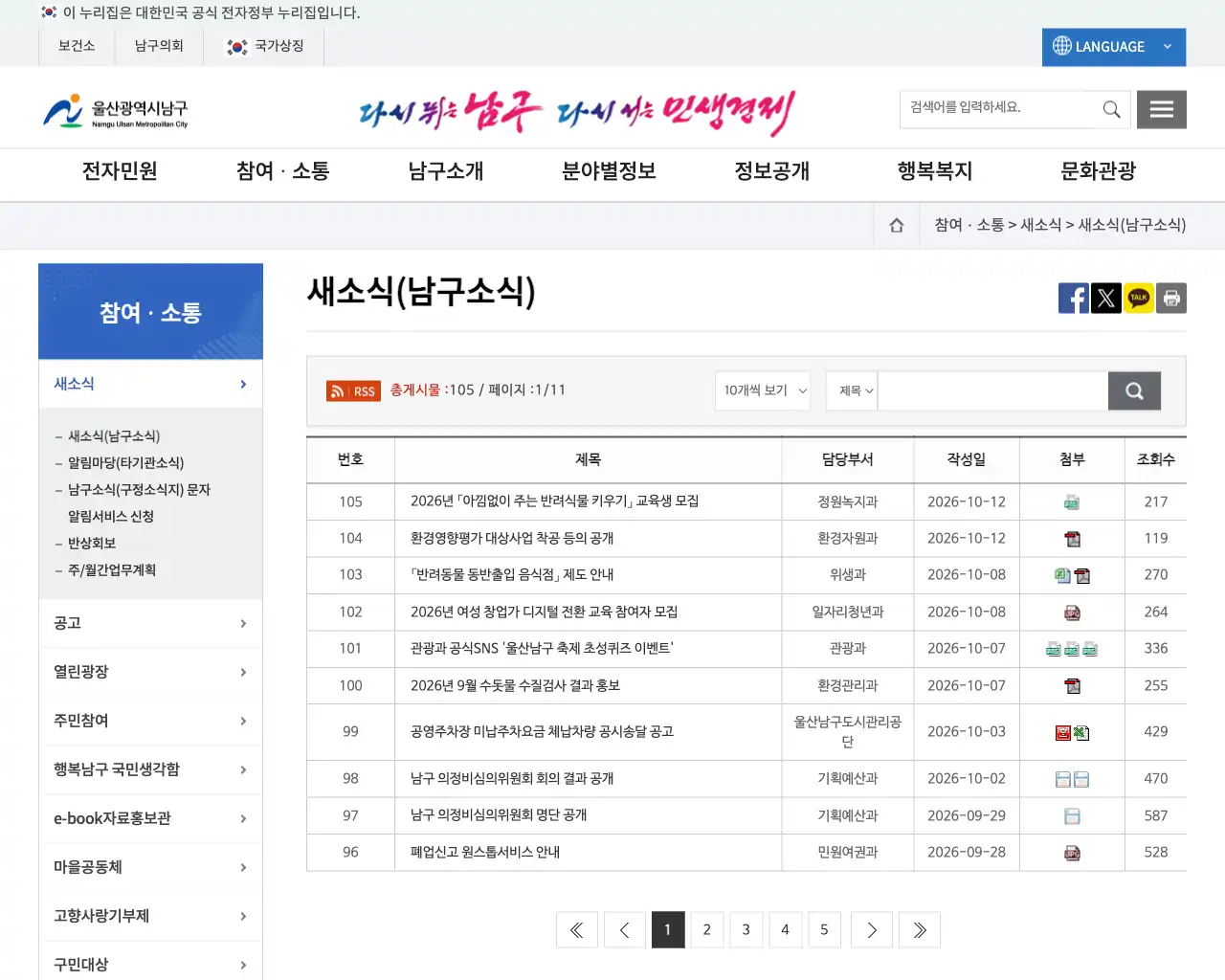Open 반상회보 sidebar link
This screenshot has width=1225, height=980.
(92, 544)
